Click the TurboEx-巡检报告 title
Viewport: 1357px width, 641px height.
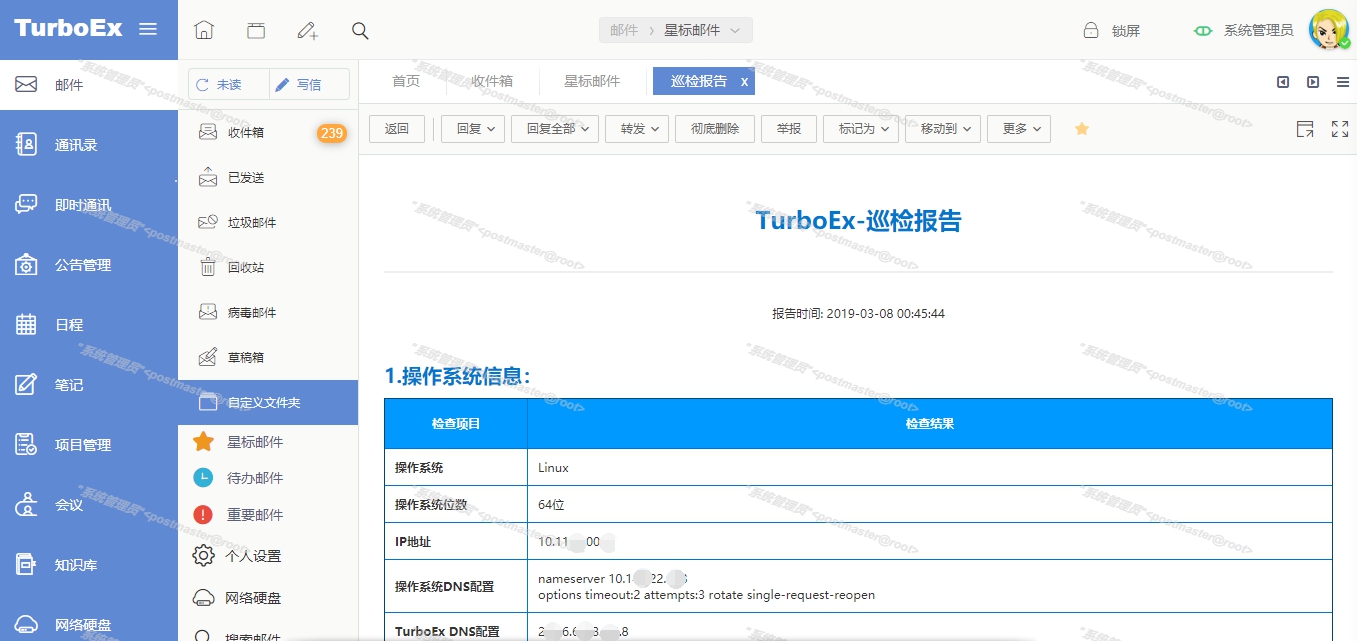pyautogui.click(x=858, y=220)
